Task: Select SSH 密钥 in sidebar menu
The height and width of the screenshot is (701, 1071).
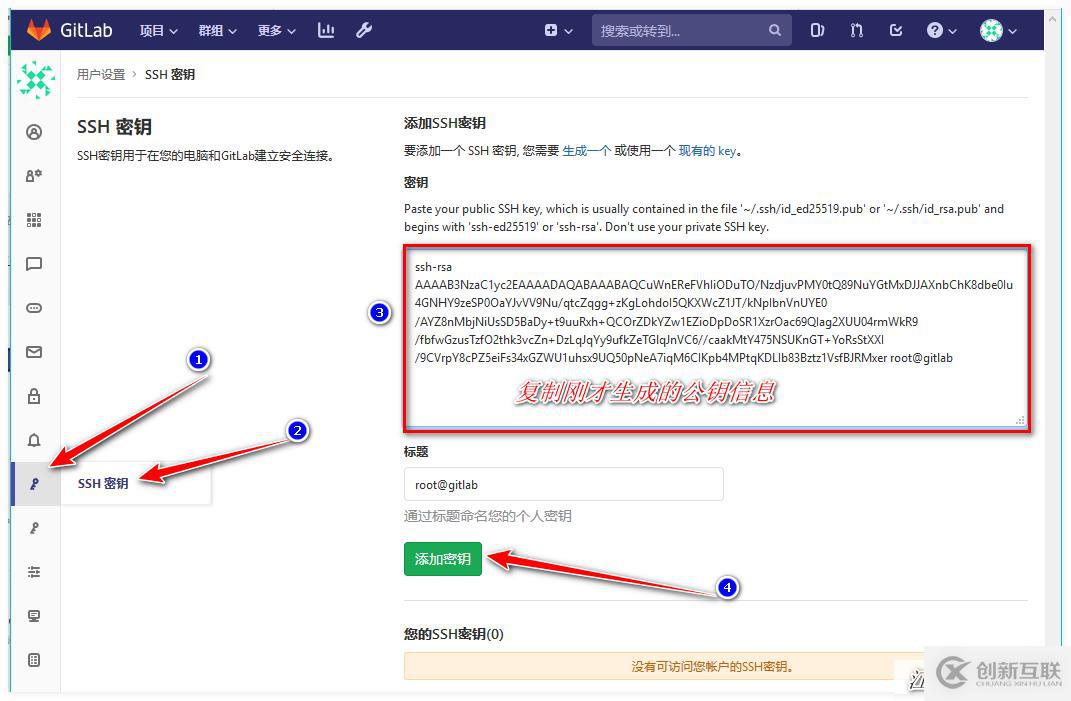Action: [103, 483]
